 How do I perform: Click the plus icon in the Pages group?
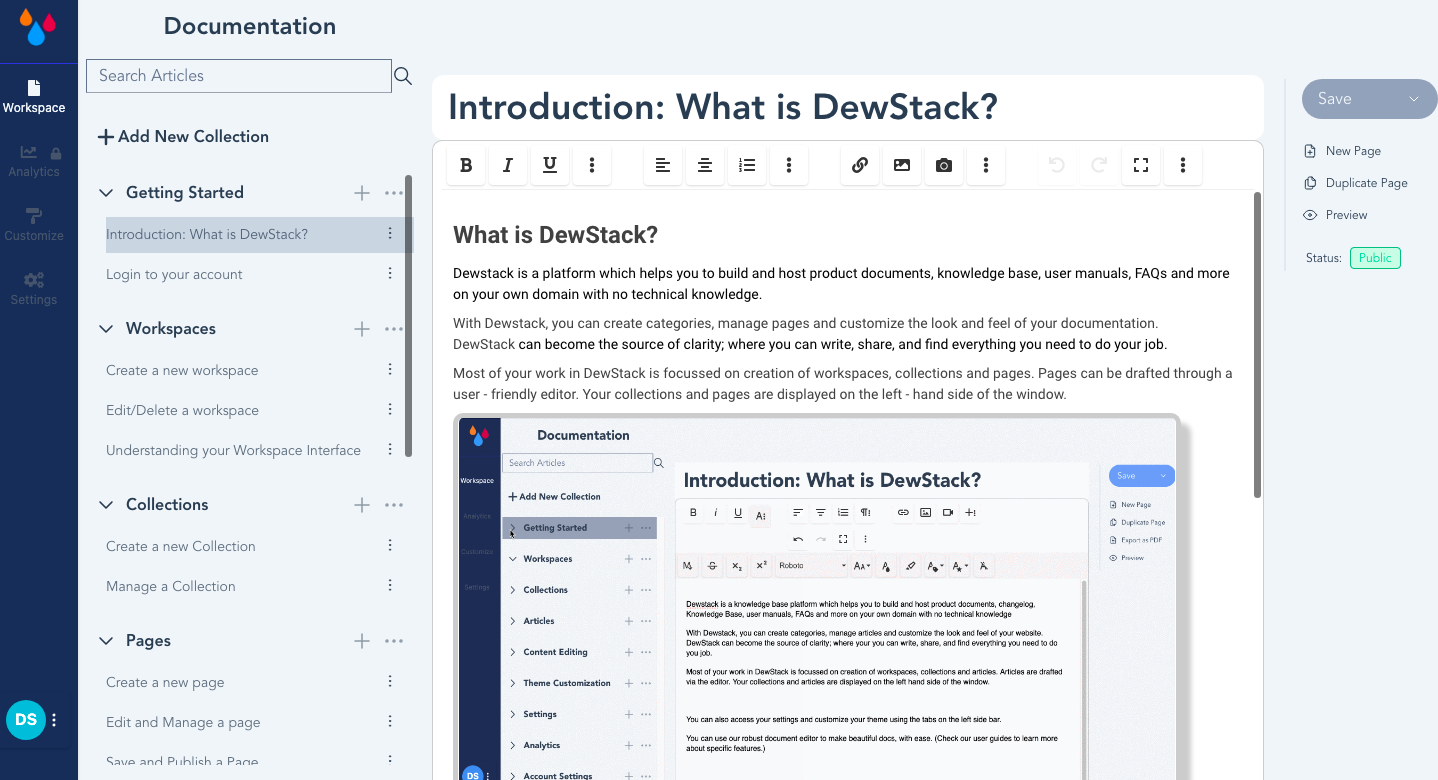pyautogui.click(x=362, y=641)
